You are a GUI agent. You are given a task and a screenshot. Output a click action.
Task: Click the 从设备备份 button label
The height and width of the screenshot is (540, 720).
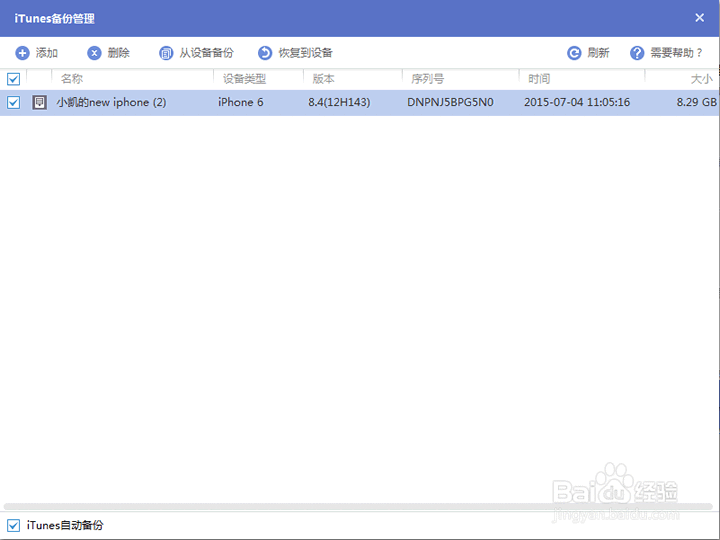pyautogui.click(x=206, y=53)
